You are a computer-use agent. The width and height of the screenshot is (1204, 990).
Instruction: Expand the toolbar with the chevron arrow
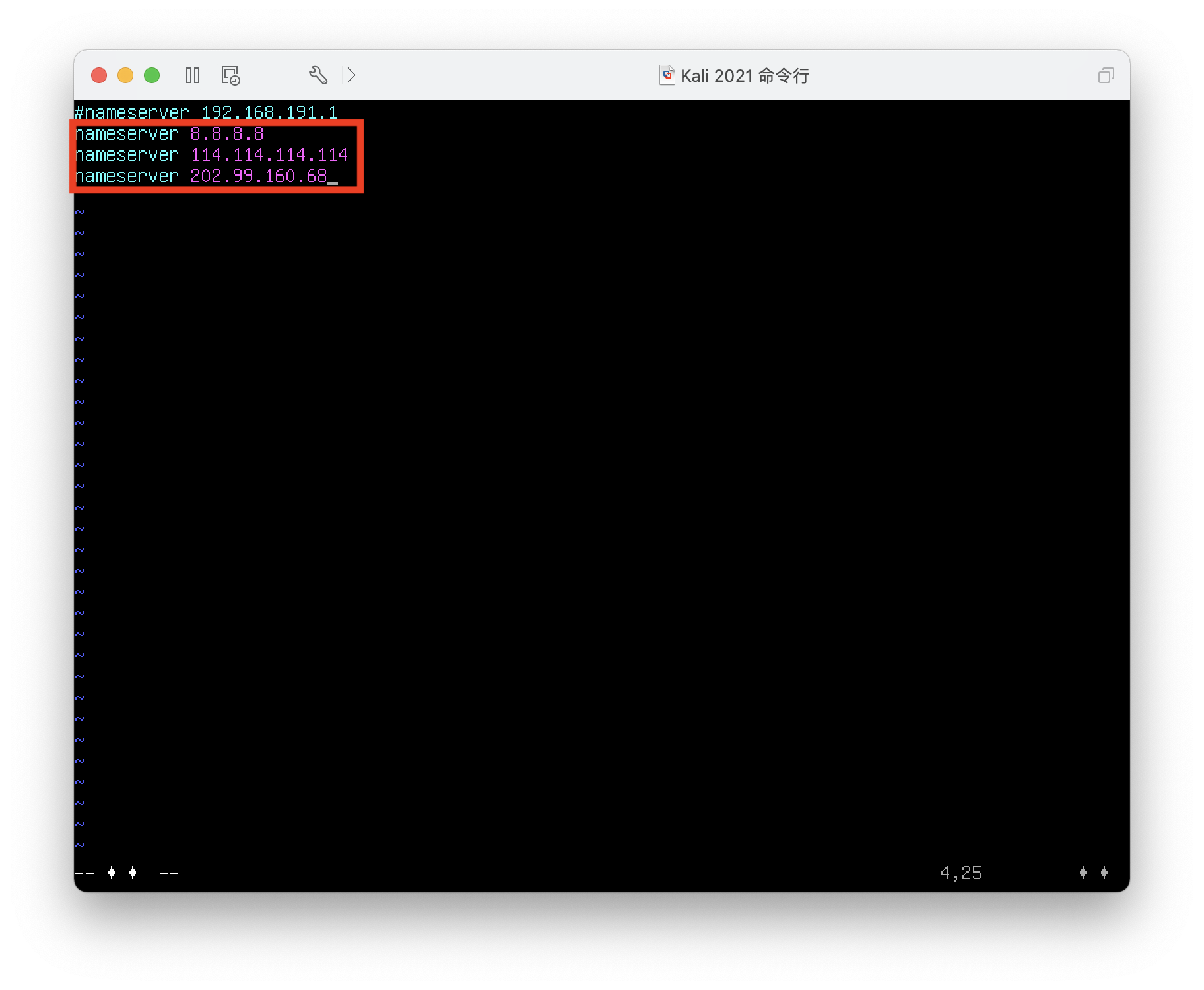click(352, 75)
